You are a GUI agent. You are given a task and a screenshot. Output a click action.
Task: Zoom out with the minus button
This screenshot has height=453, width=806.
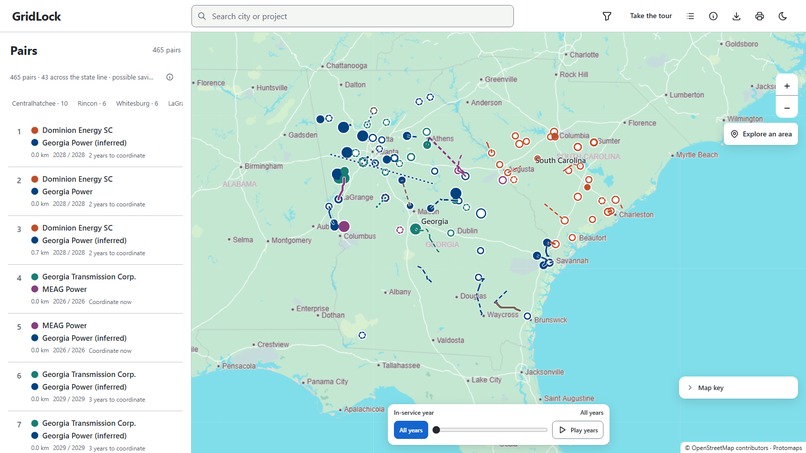786,108
